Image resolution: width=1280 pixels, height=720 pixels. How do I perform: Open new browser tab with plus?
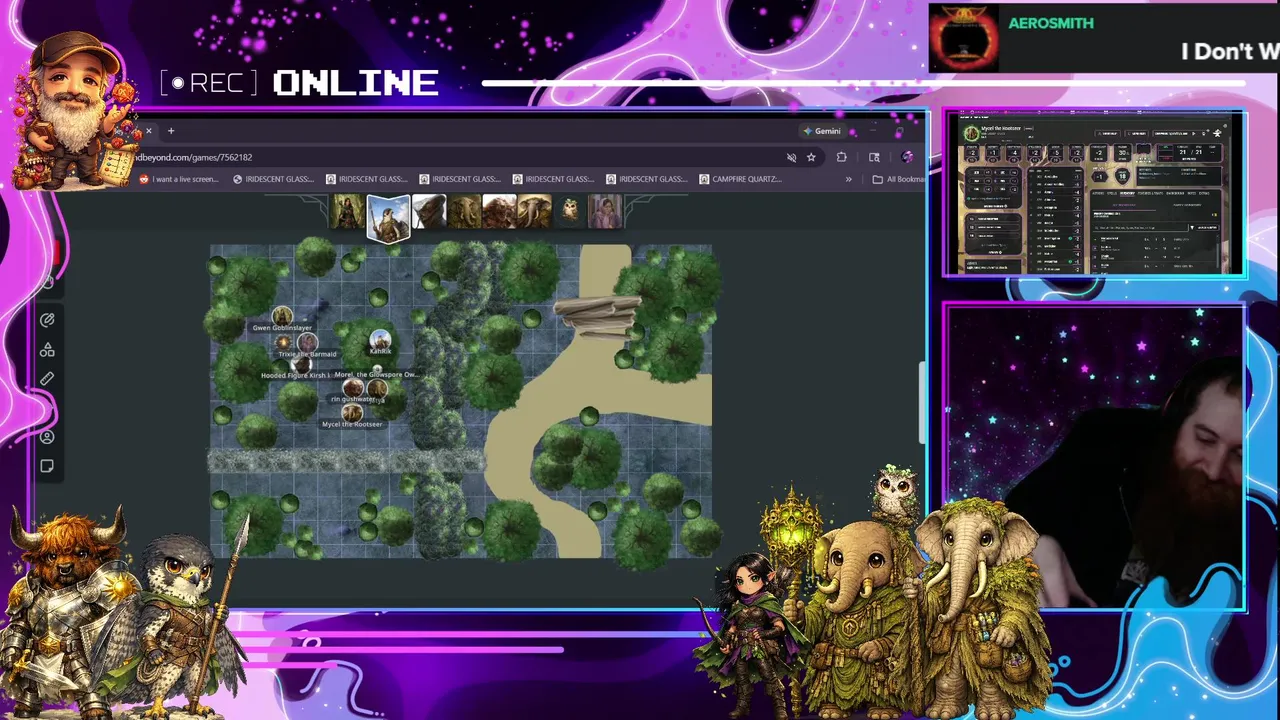coord(171,131)
